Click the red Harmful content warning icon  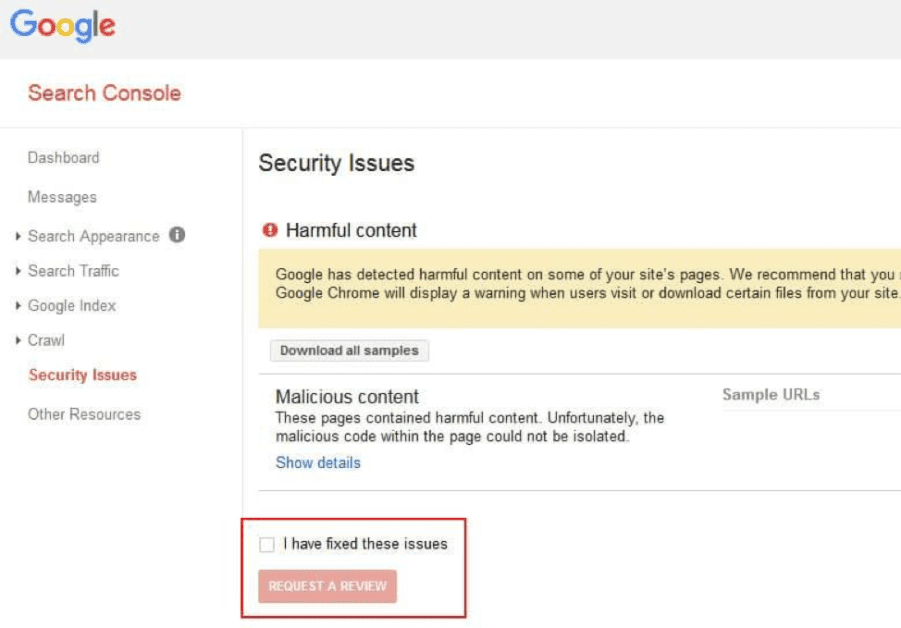coord(269,230)
